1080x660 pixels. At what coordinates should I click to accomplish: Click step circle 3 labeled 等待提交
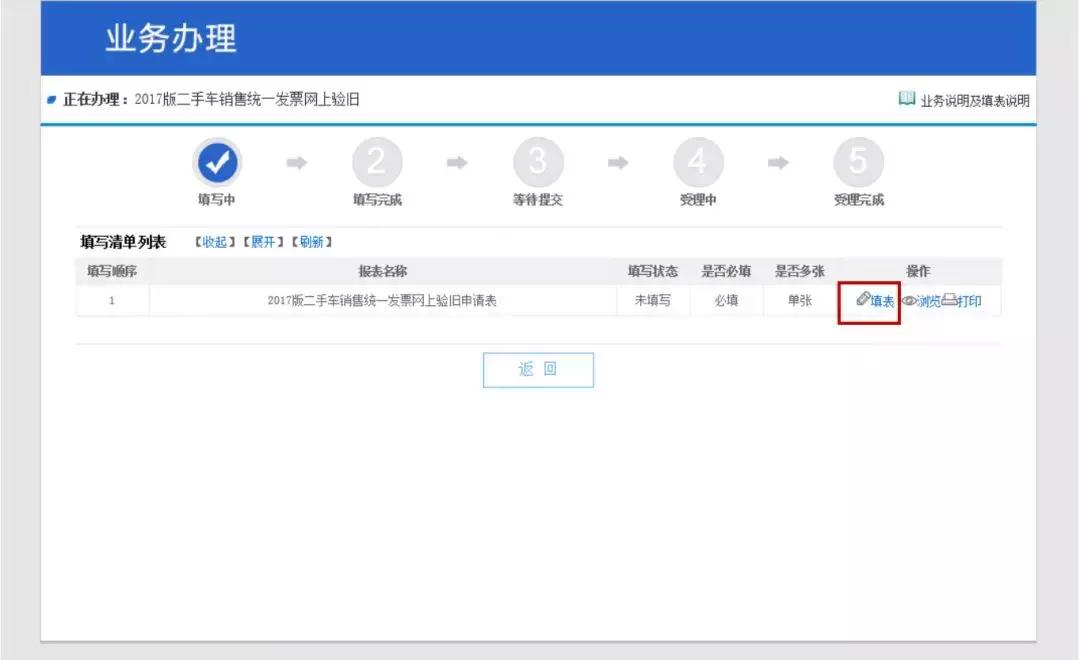click(x=538, y=160)
